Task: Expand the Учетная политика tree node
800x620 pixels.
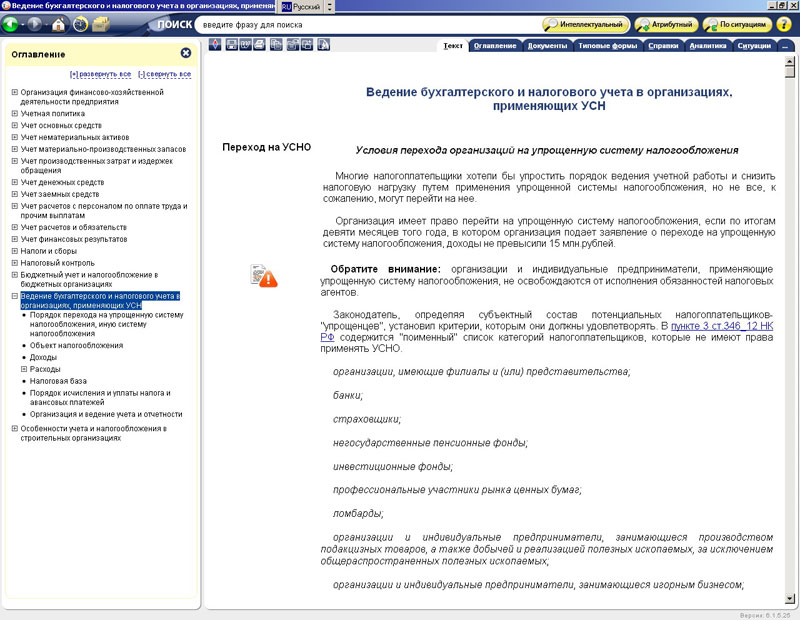Action: click(15, 114)
